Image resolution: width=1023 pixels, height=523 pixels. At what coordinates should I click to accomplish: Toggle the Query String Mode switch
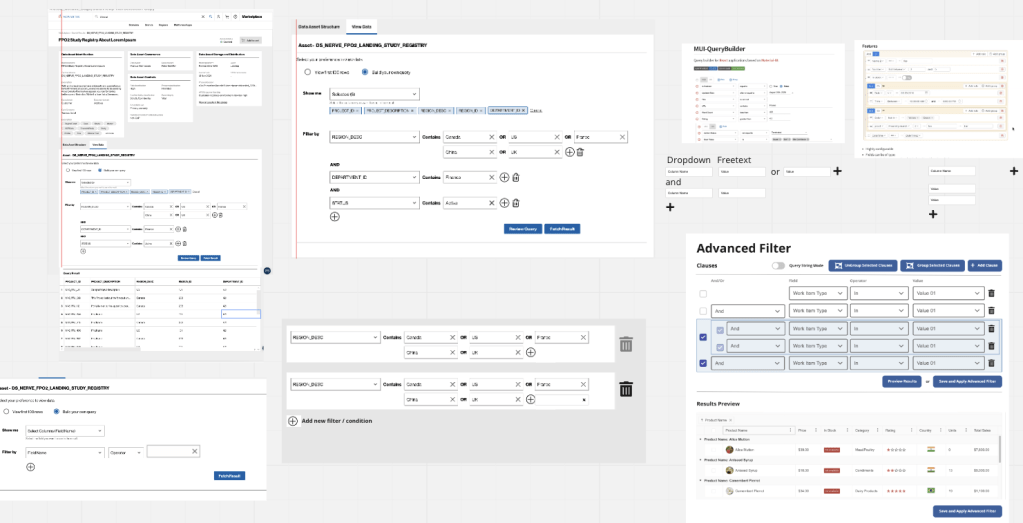click(x=778, y=266)
